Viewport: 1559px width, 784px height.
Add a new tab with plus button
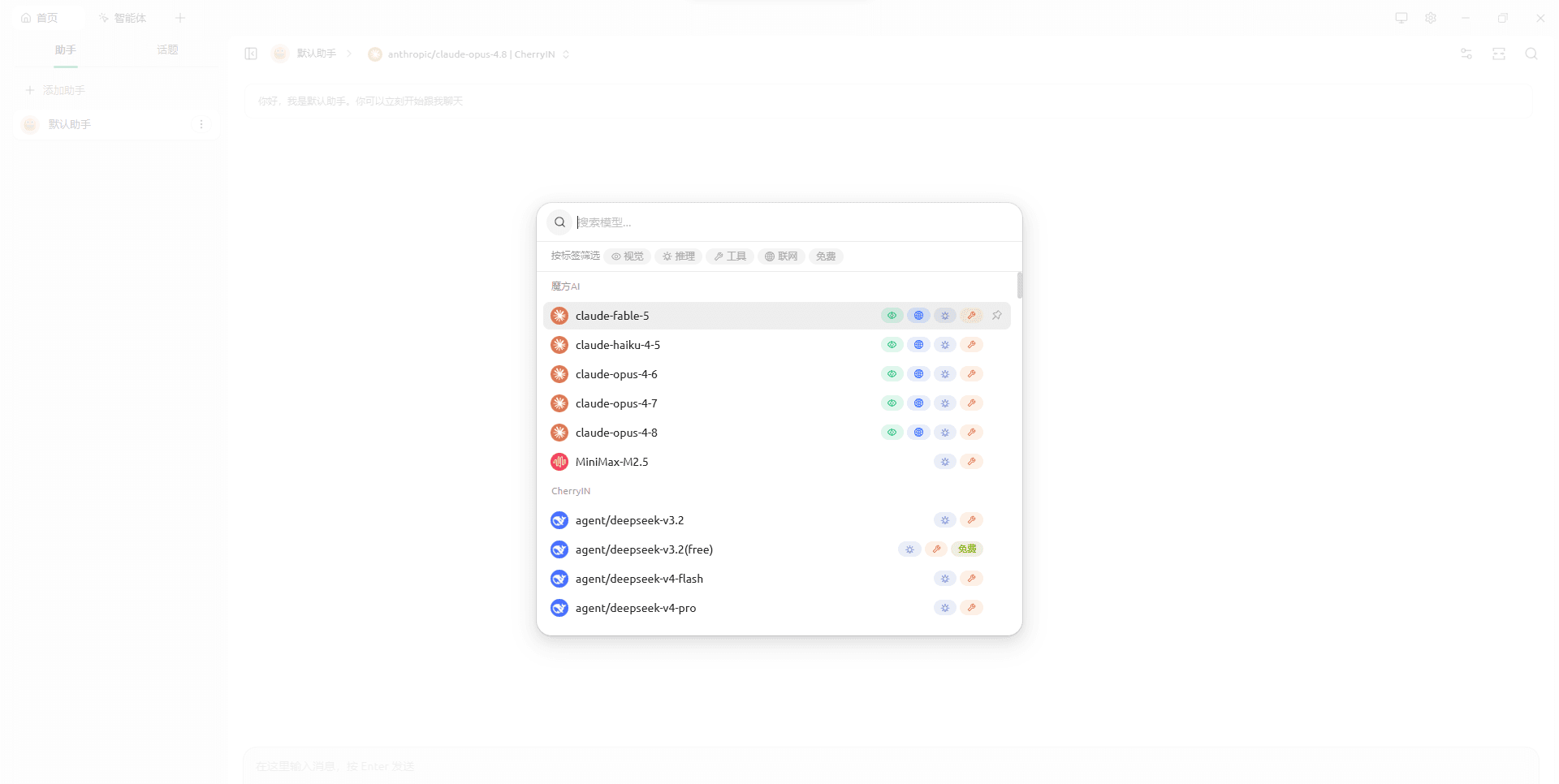point(180,18)
